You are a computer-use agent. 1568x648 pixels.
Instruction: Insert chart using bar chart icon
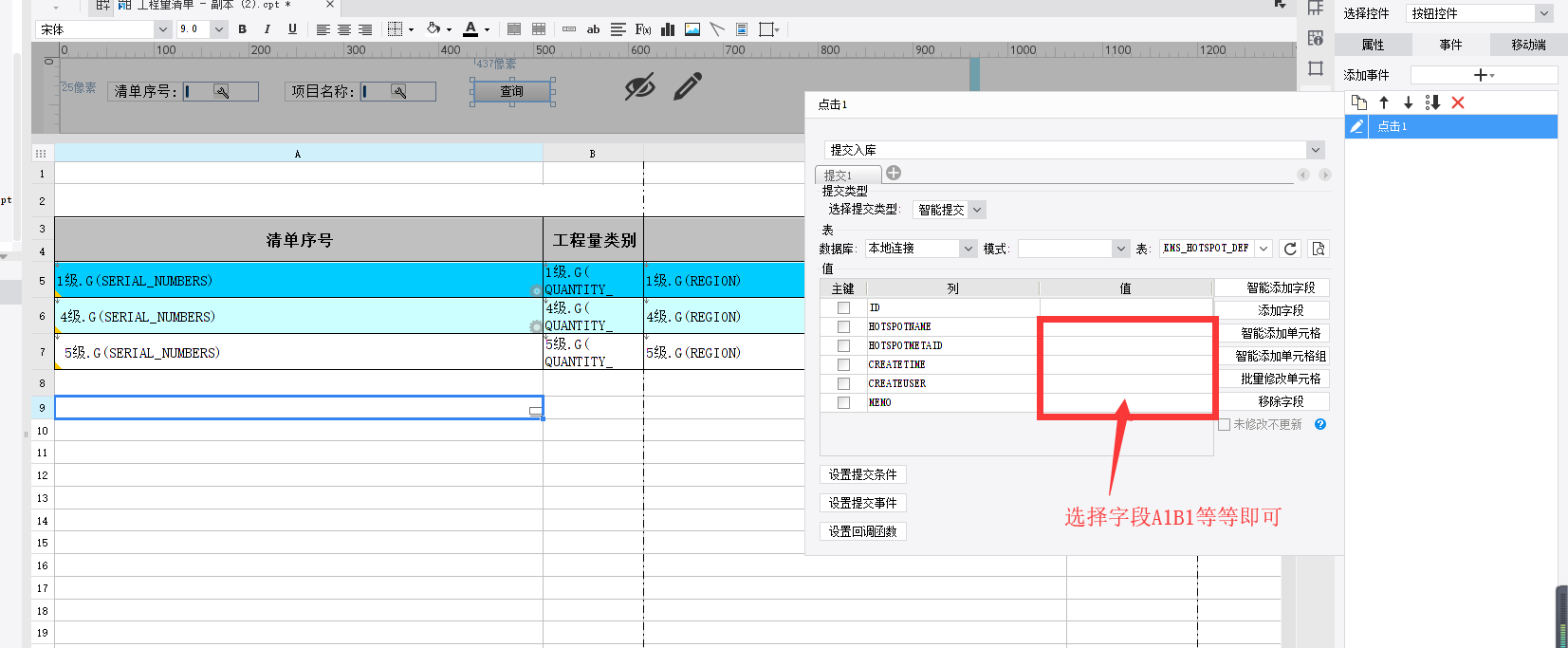pos(668,29)
